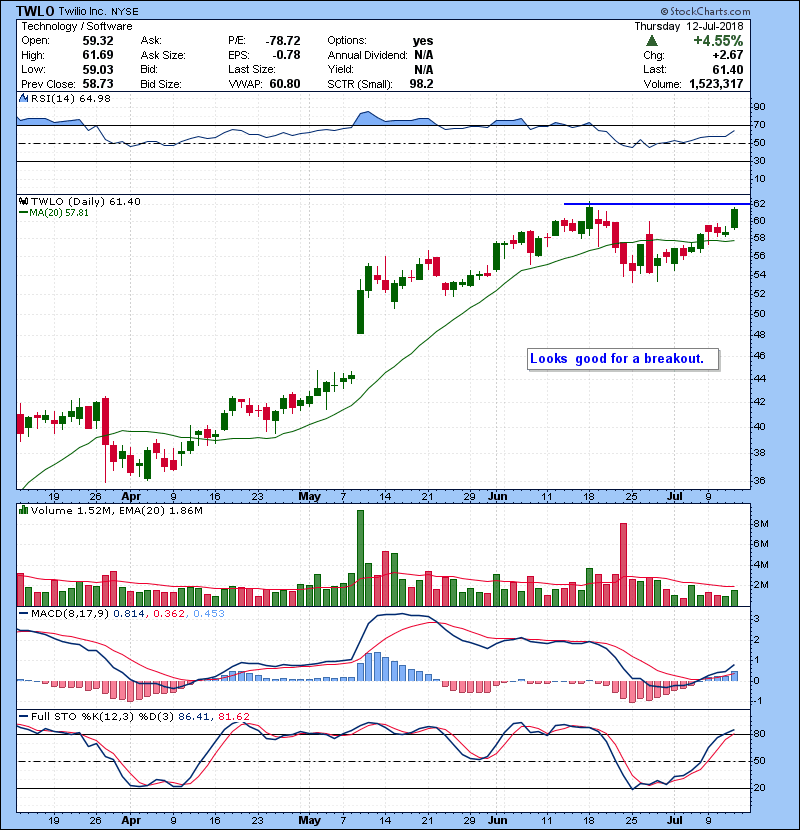This screenshot has height=830, width=800.
Task: Click the Volume 1.52M, EMA(20) 1.86M legend
Action: (x=116, y=511)
